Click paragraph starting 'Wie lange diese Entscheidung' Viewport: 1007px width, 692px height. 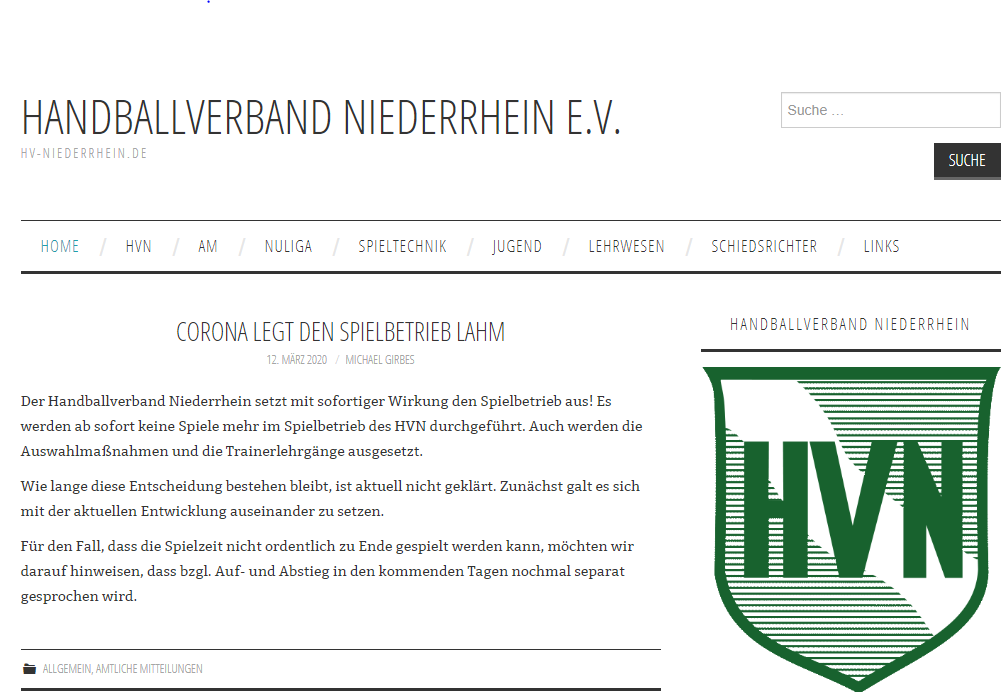[330, 499]
